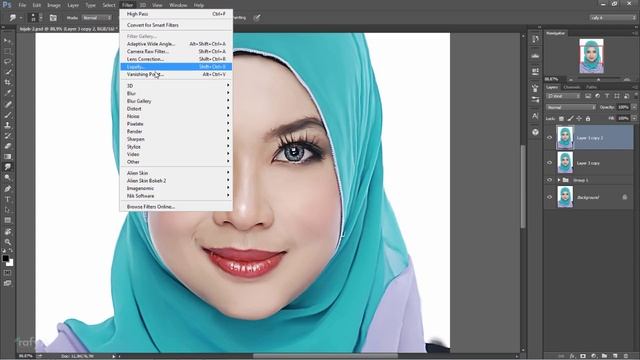Select the Dodge tool
640x360 pixels.
pos(7,178)
